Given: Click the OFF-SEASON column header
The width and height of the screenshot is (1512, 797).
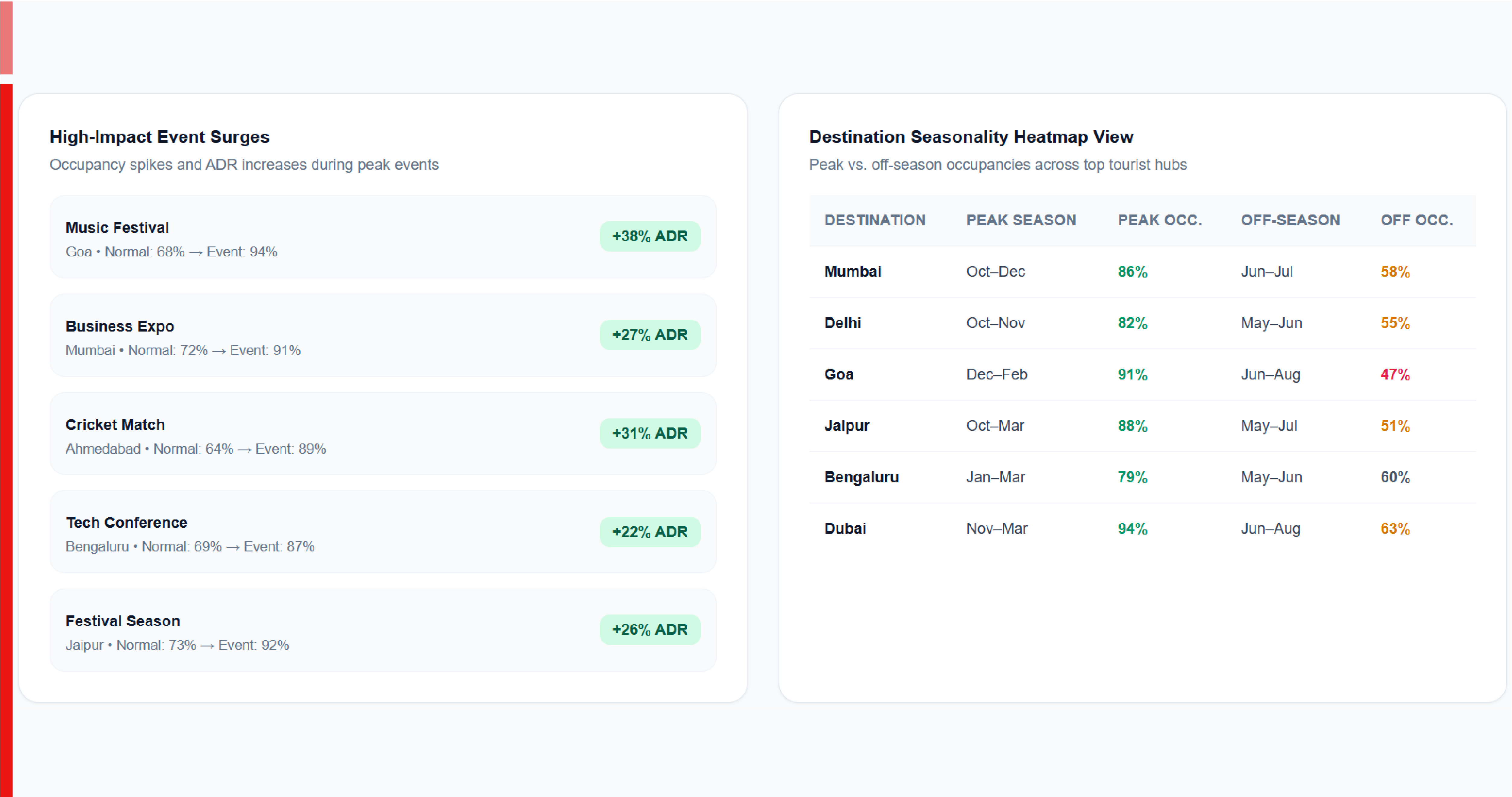Looking at the screenshot, I should point(1290,221).
